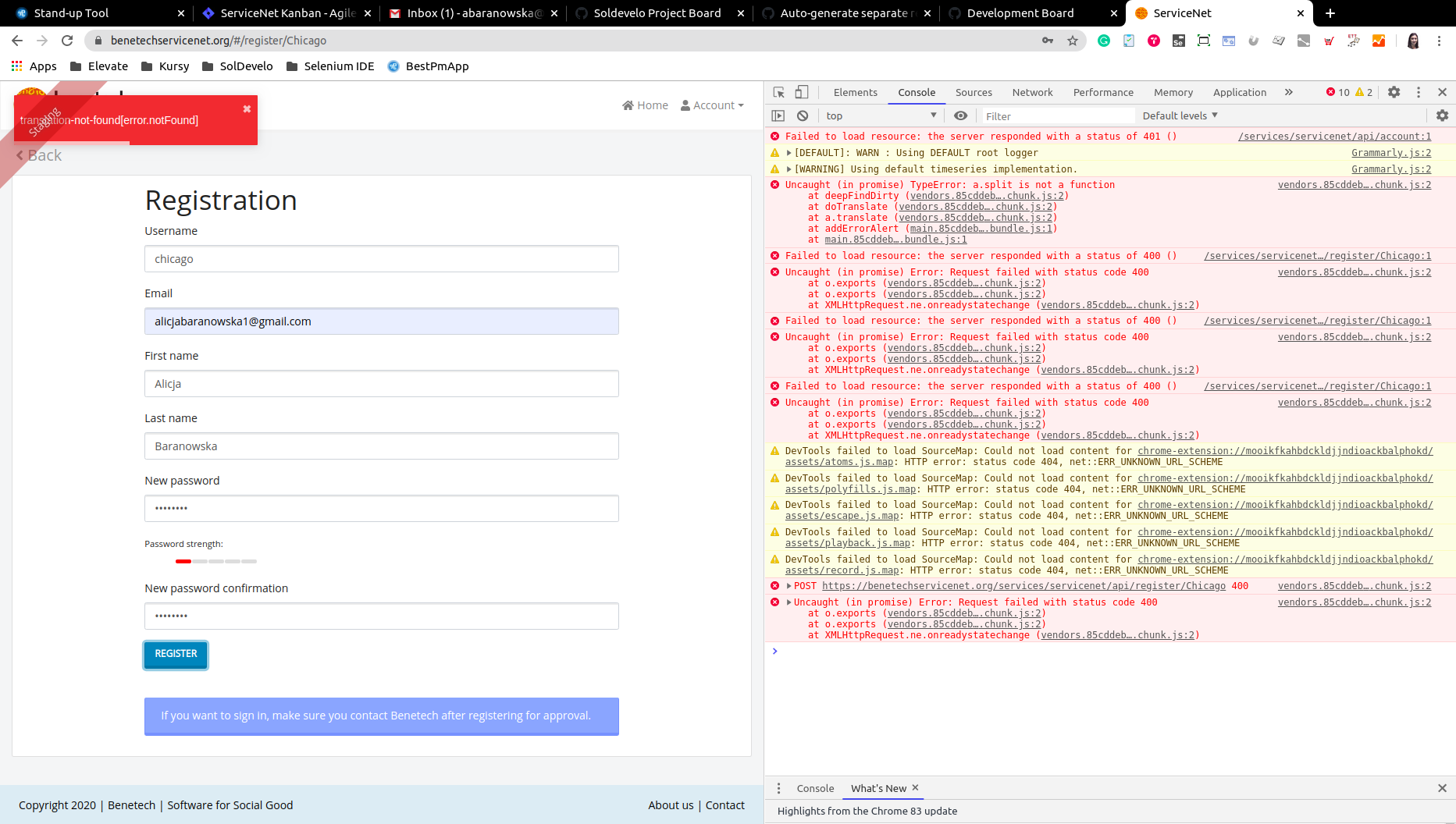Open DevTools settings with the gear icon
Image resolution: width=1456 pixels, height=824 pixels.
tap(1394, 91)
